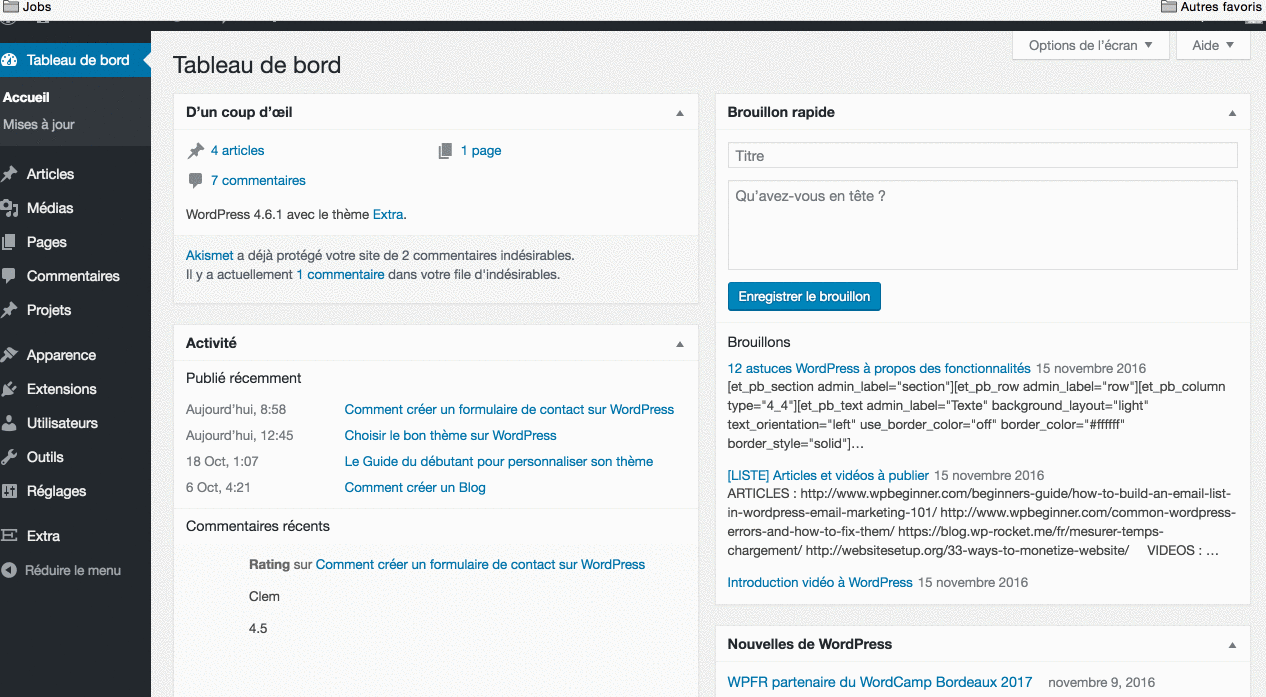Toggle the Activité panel arrow
This screenshot has height=697, width=1266.
[680, 344]
